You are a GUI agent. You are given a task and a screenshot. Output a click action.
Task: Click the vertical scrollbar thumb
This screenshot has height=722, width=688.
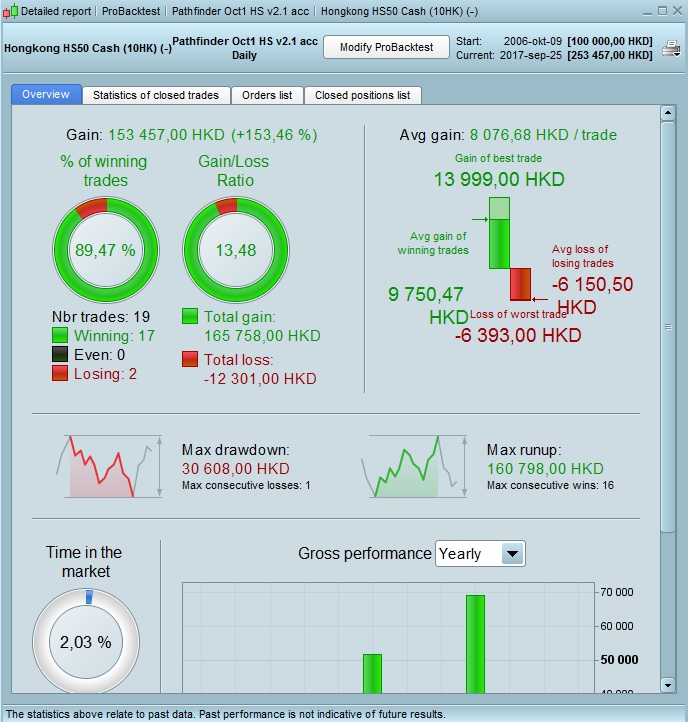tap(668, 327)
